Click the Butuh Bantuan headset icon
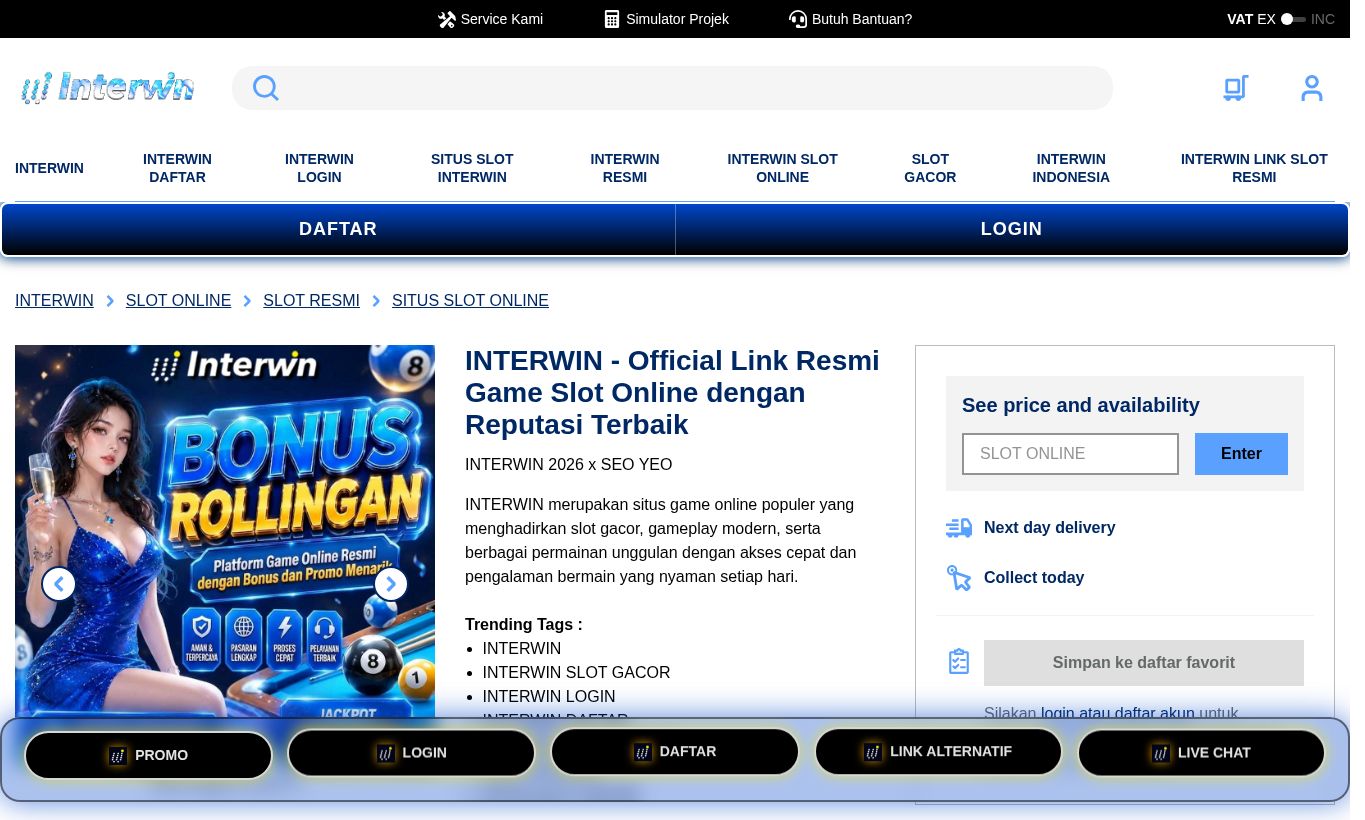 point(798,19)
